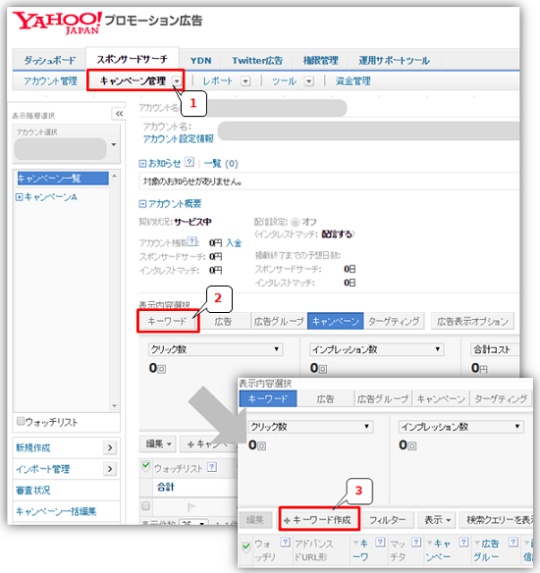Check the row checkbox below 合計
The height and width of the screenshot is (573, 540).
(145, 506)
